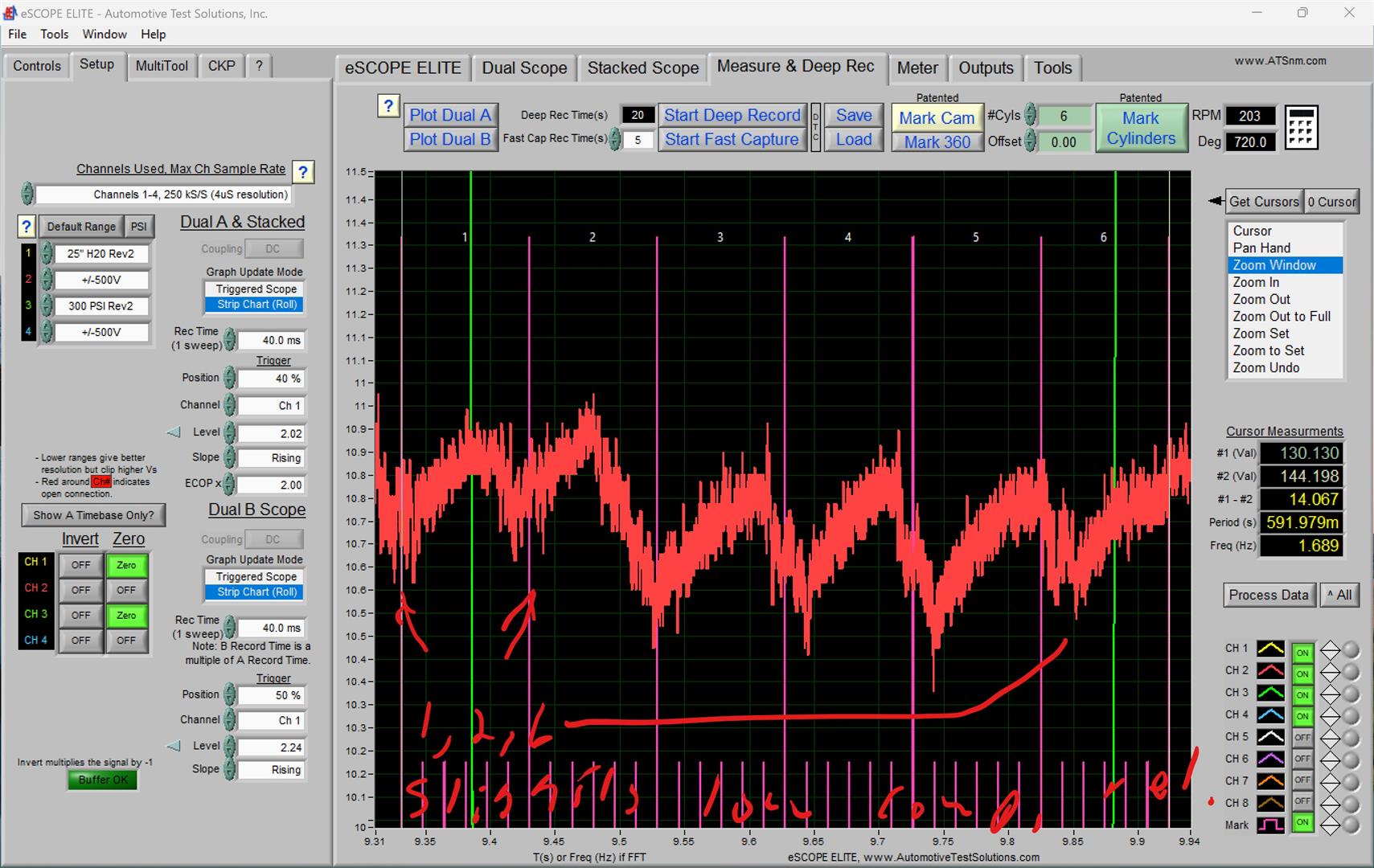The width and height of the screenshot is (1374, 868).
Task: Click the calculator icon beside the RPM display
Action: [1302, 127]
